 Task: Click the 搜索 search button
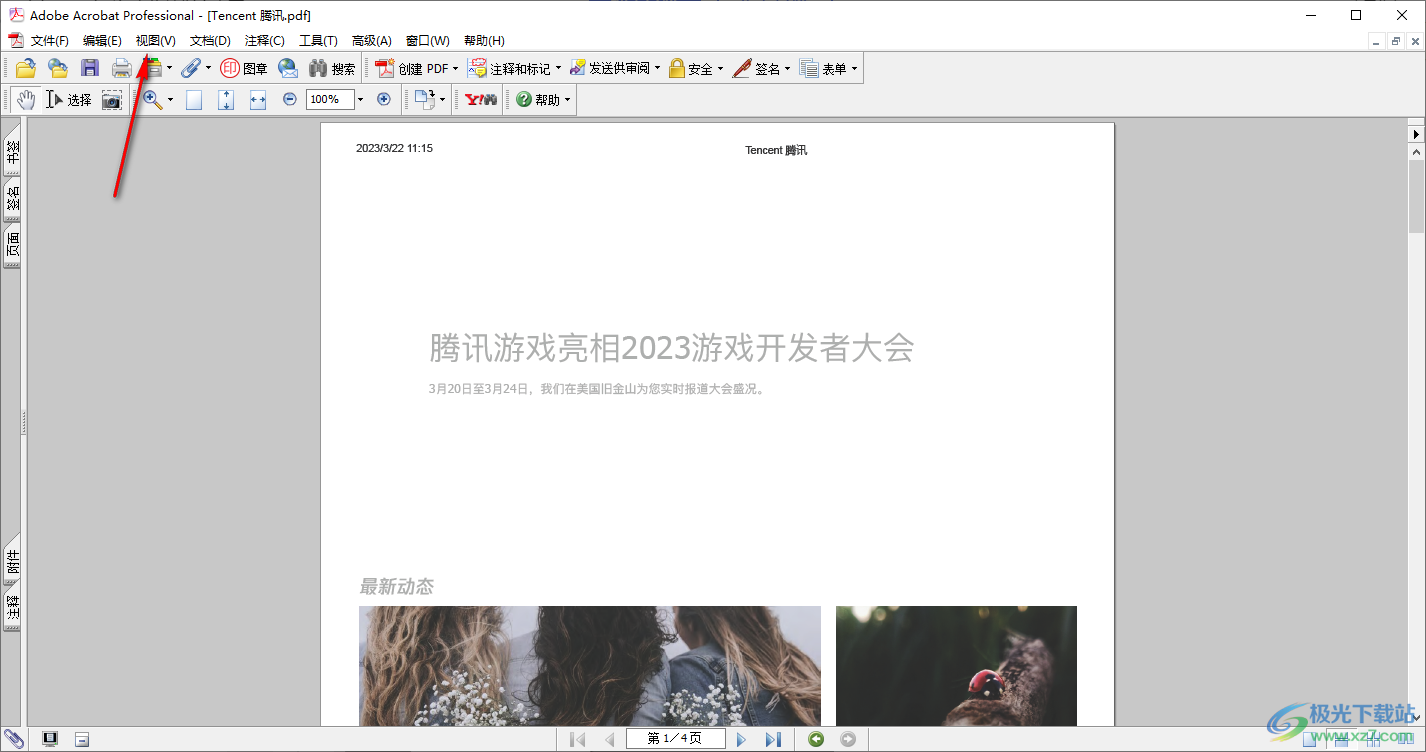[x=332, y=68]
